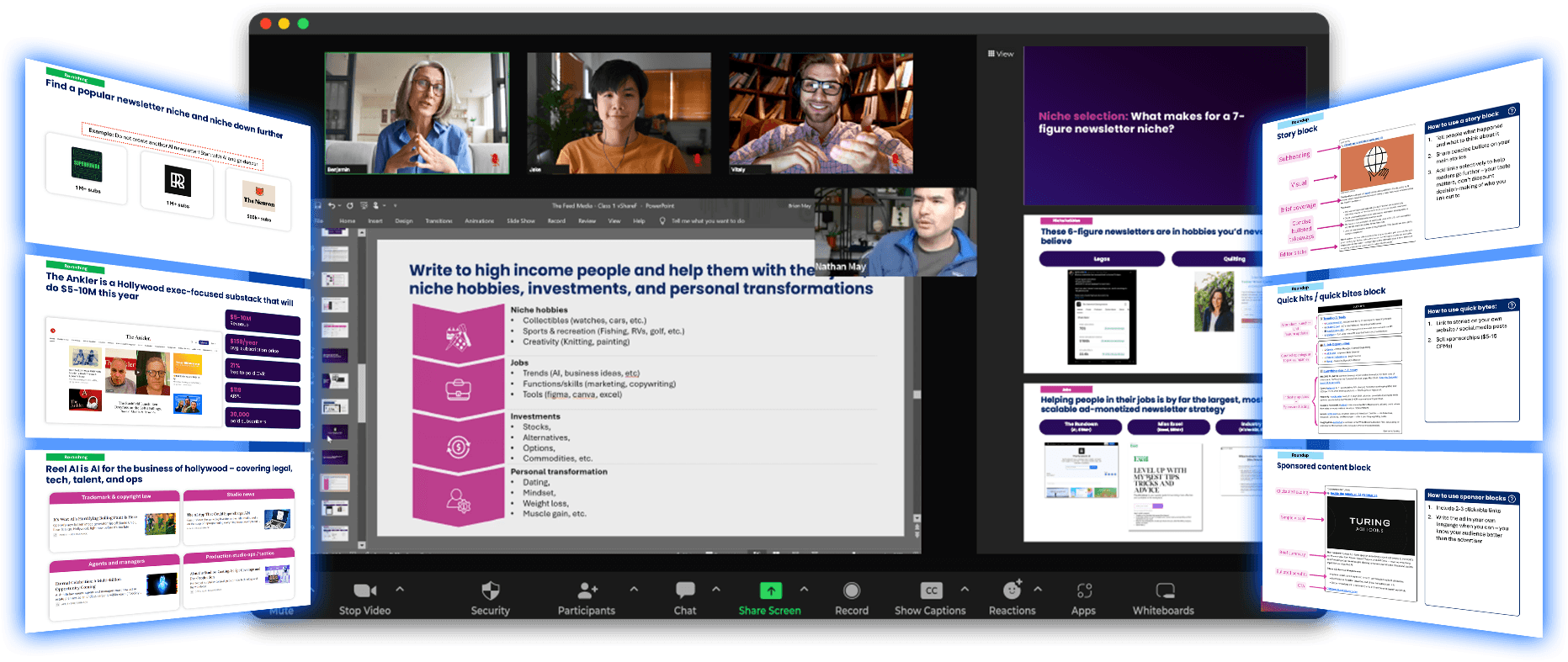Viewport: 1568px width, 662px height.
Task: Click the 'Niche hobbies' heading text
Action: coord(539,310)
